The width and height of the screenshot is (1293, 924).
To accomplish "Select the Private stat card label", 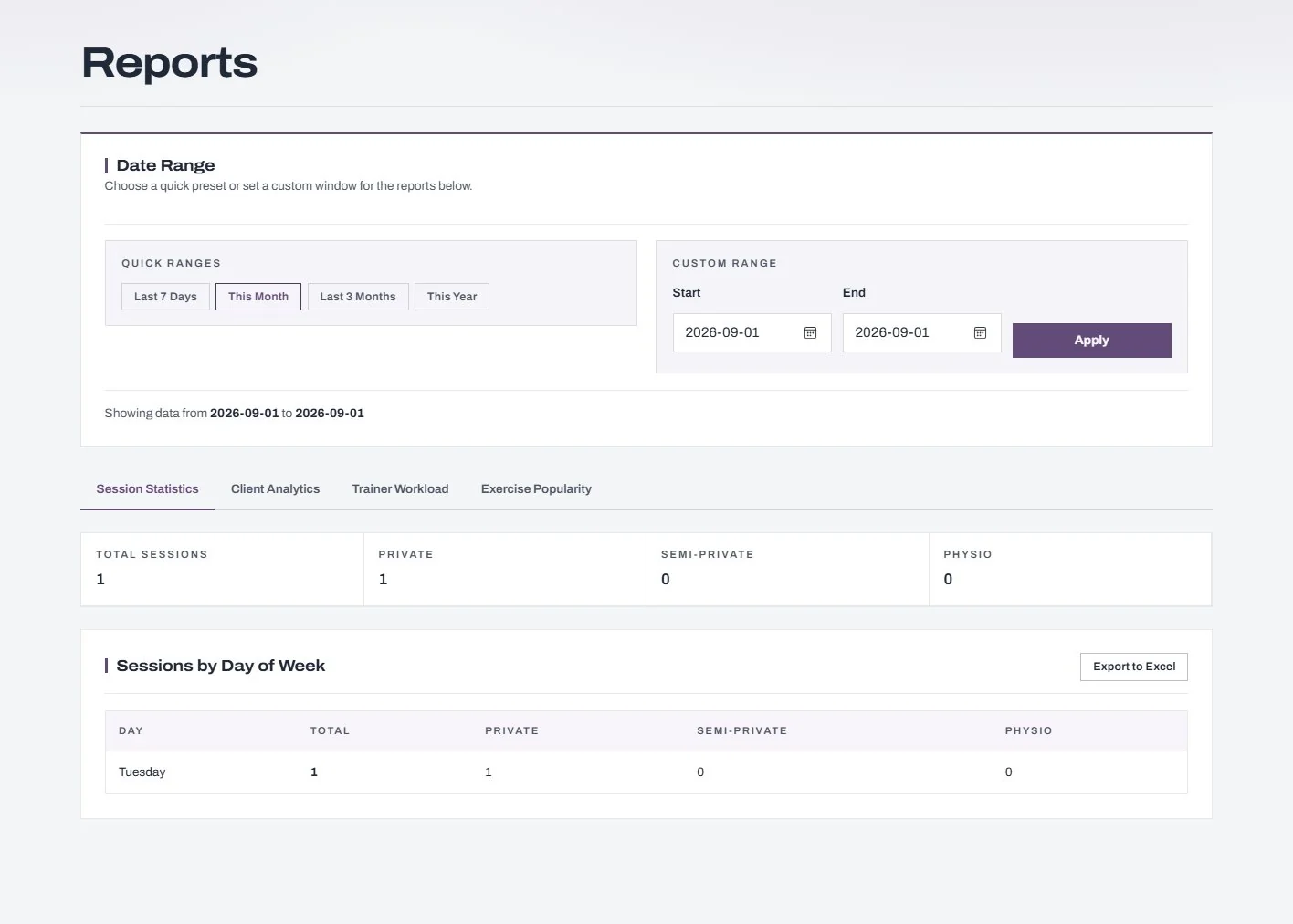I will pyautogui.click(x=405, y=555).
